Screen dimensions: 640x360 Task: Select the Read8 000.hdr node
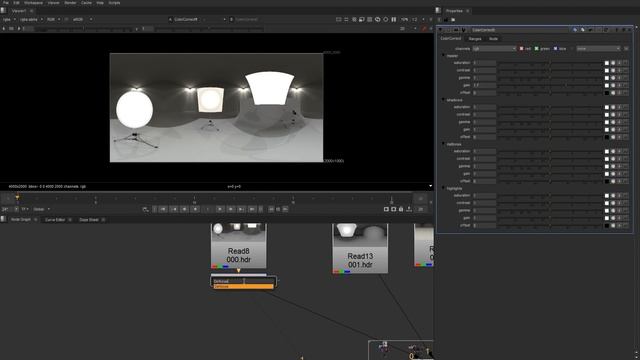click(238, 246)
